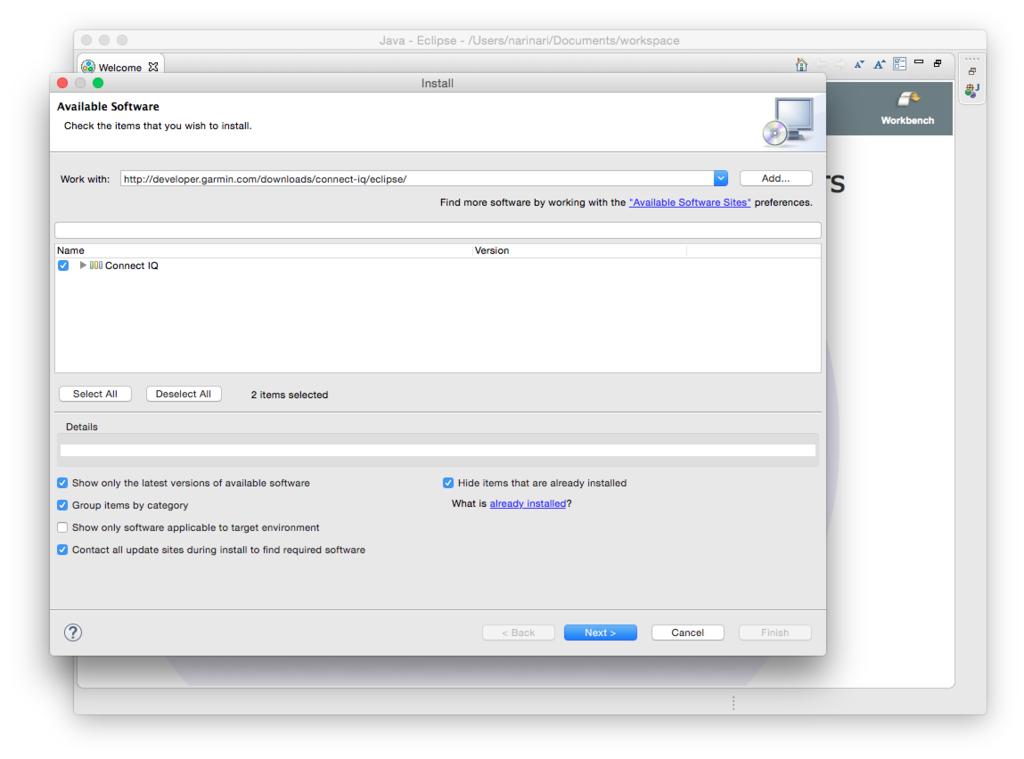Toggle Show only the latest versions checkbox
The width and height of the screenshot is (1024, 759).
point(63,483)
